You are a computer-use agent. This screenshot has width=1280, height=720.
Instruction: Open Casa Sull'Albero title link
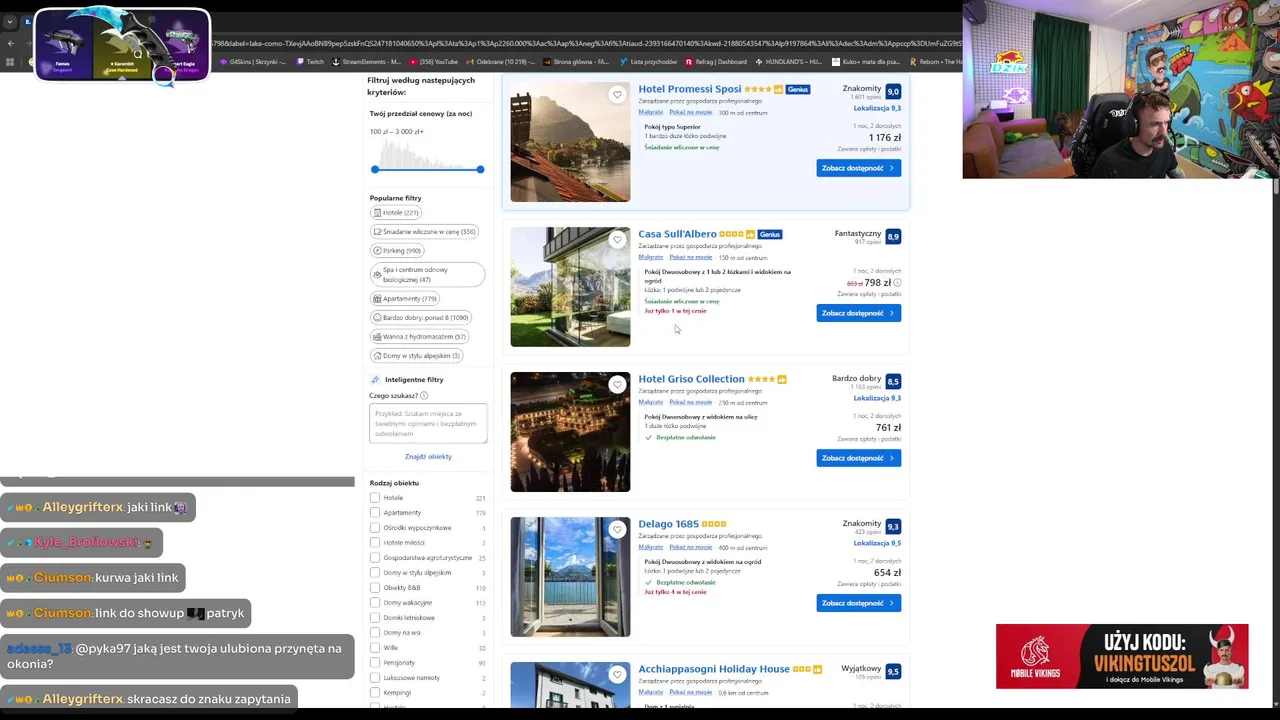click(x=677, y=234)
